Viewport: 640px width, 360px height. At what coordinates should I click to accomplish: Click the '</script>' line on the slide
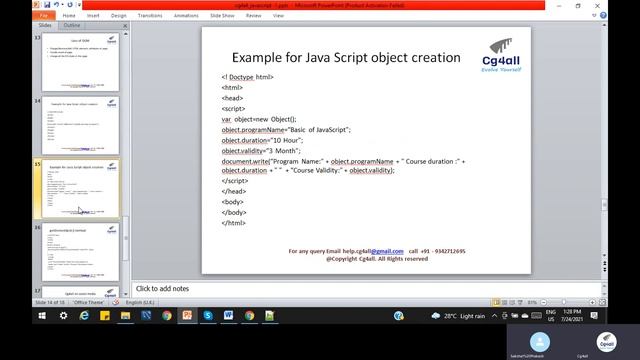point(235,180)
